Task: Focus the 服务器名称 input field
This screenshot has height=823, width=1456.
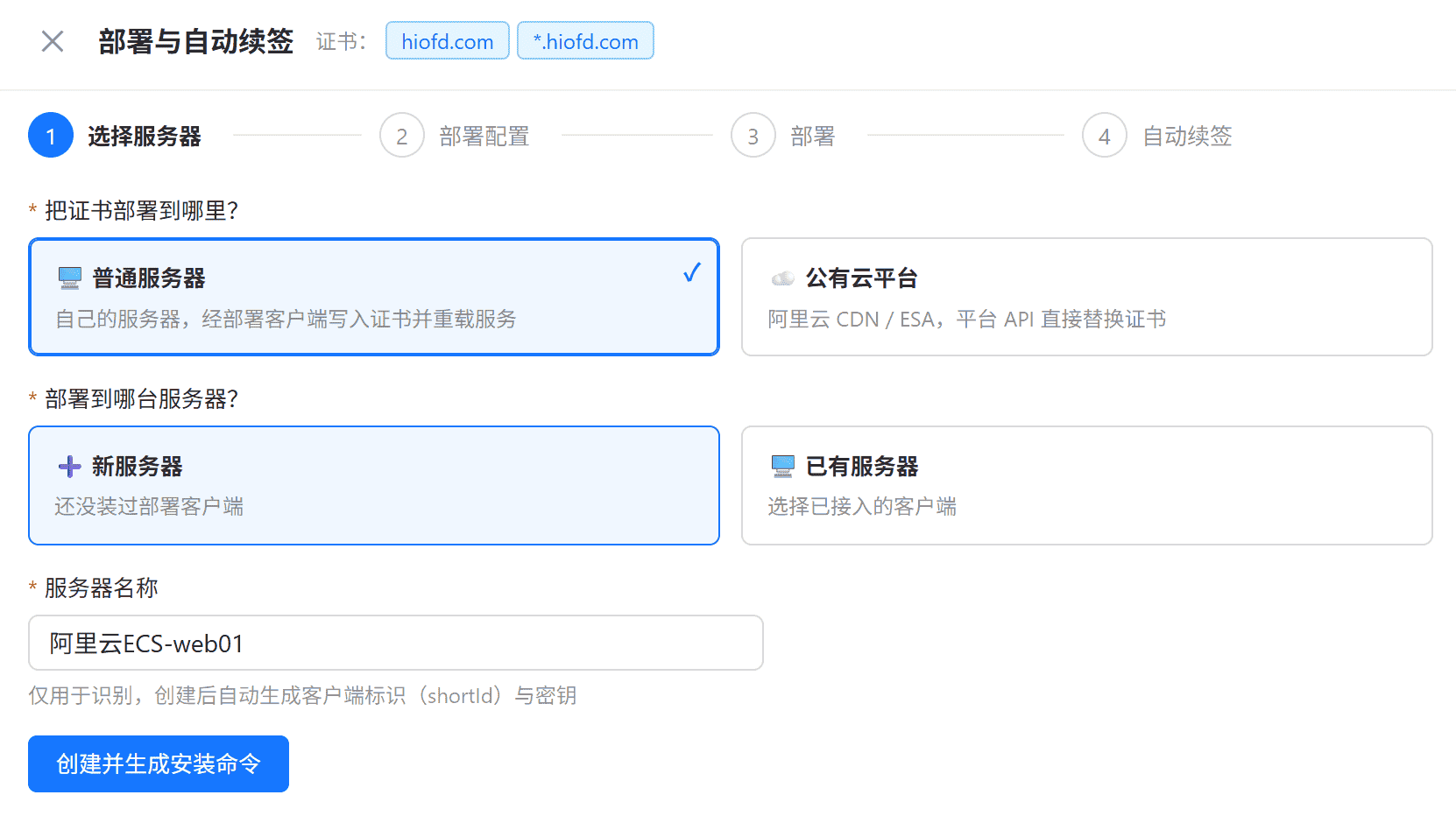Action: (x=396, y=643)
